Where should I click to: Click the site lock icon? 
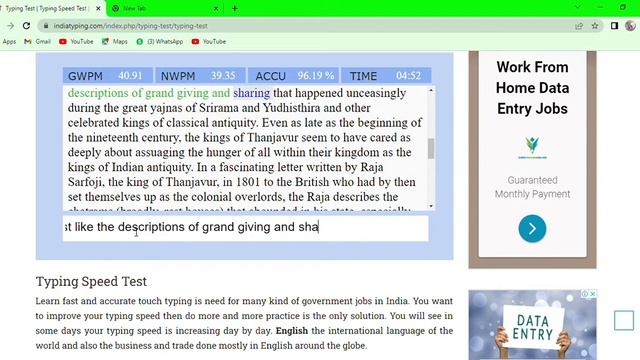pyautogui.click(x=46, y=26)
